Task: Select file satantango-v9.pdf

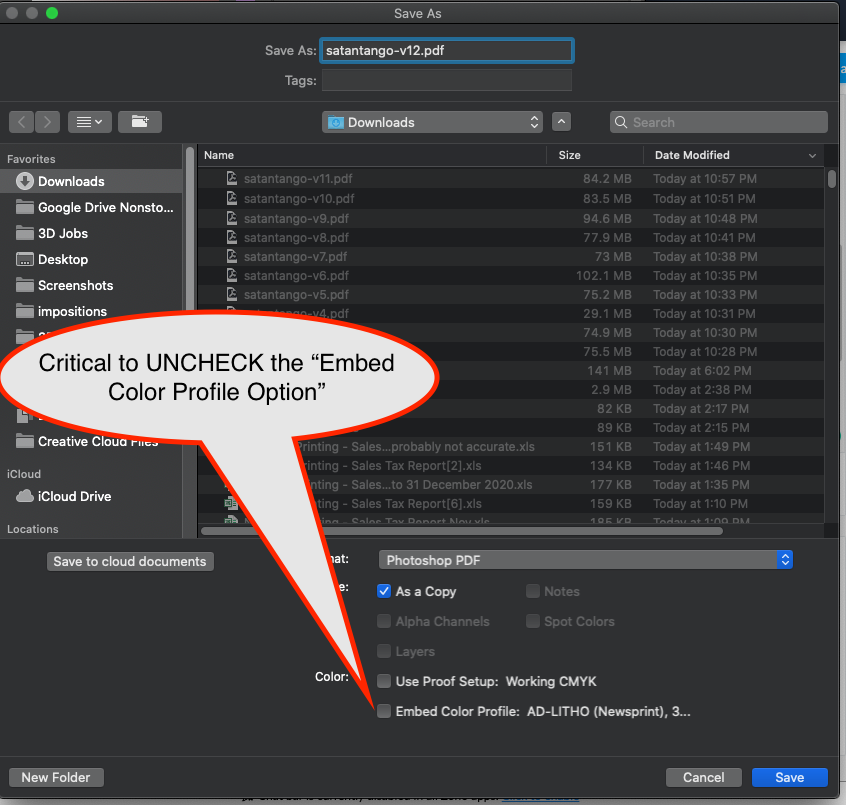Action: click(x=510, y=219)
